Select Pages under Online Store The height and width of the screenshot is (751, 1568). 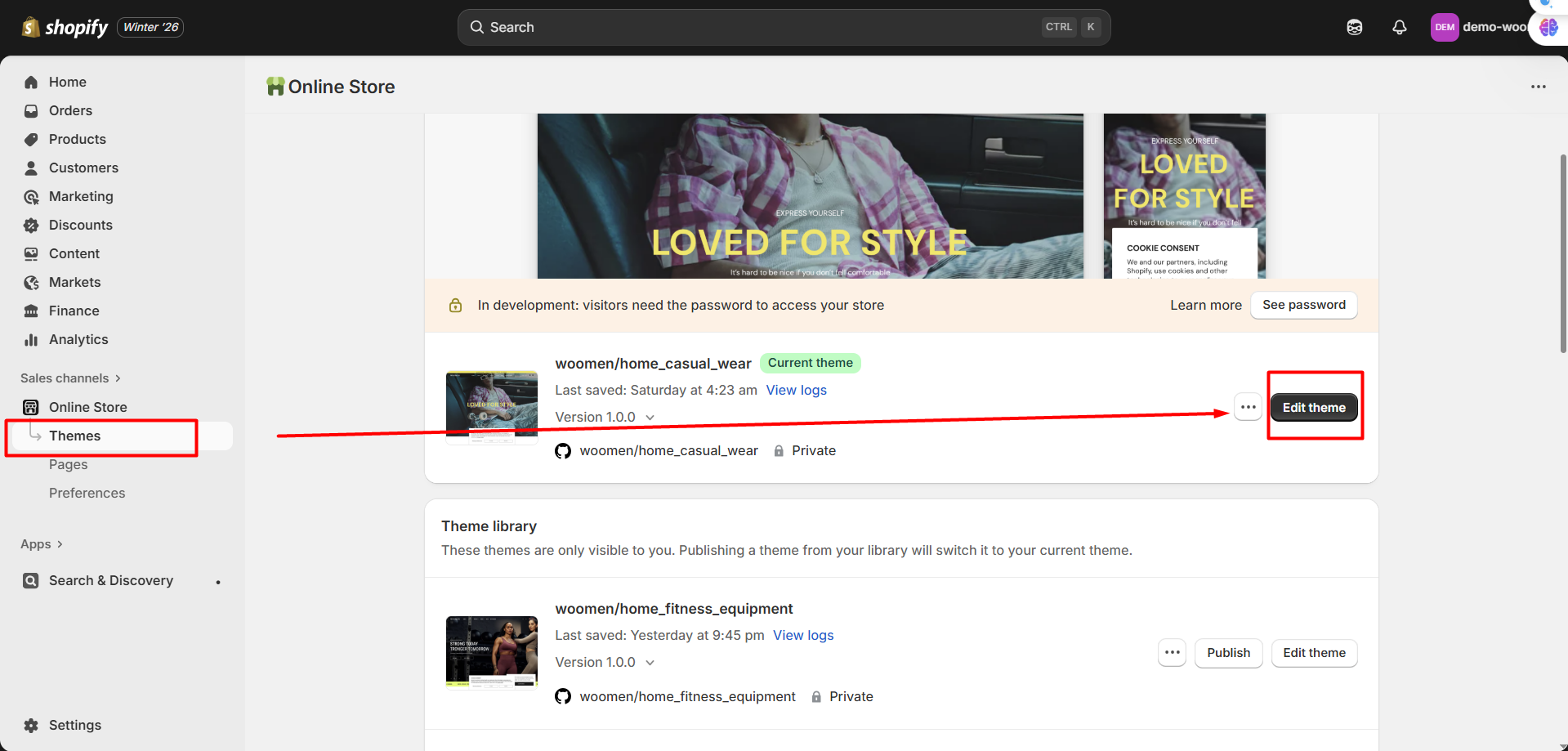tap(68, 464)
